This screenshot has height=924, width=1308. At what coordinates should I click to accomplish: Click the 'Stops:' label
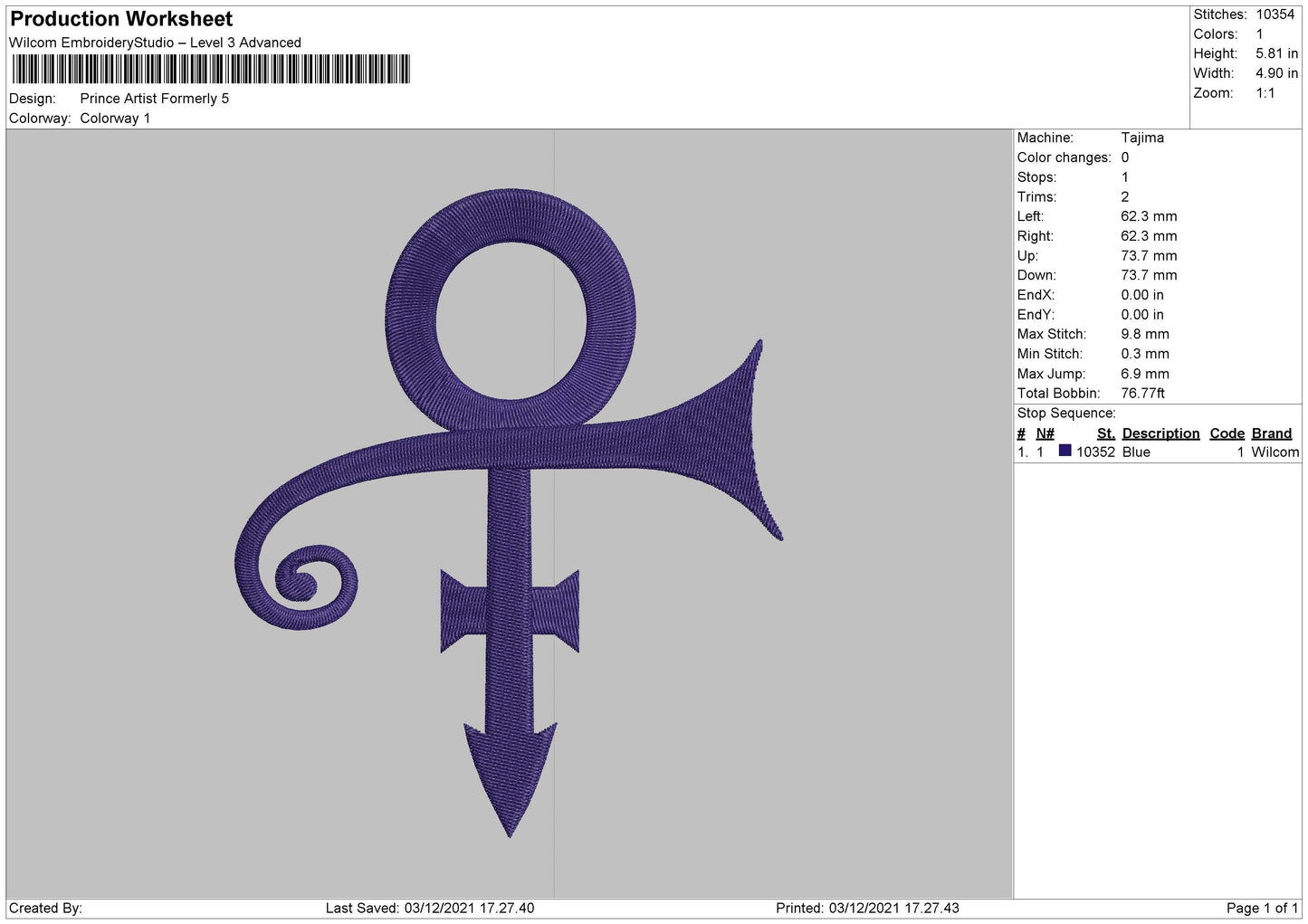(1036, 177)
